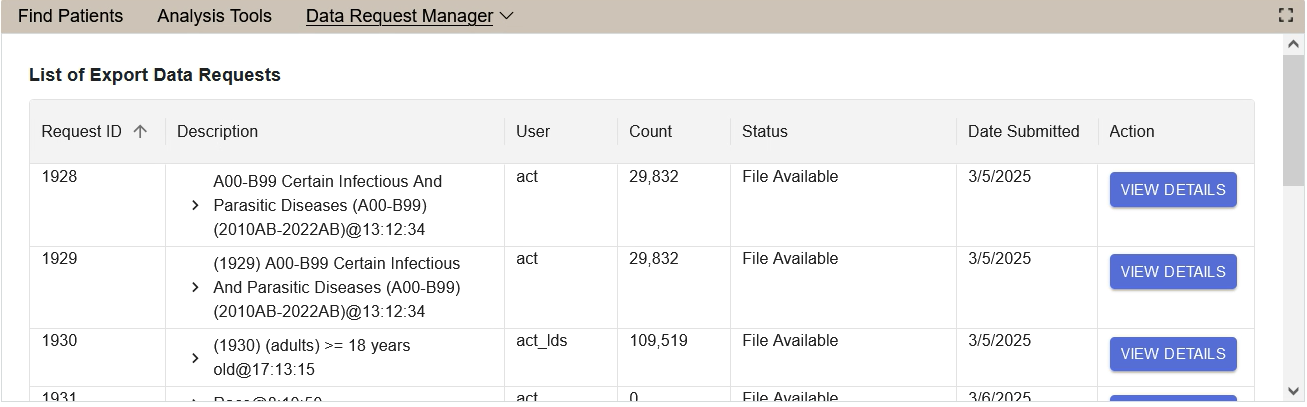Open Analysis Tools
The image size is (1307, 407).
pos(214,16)
